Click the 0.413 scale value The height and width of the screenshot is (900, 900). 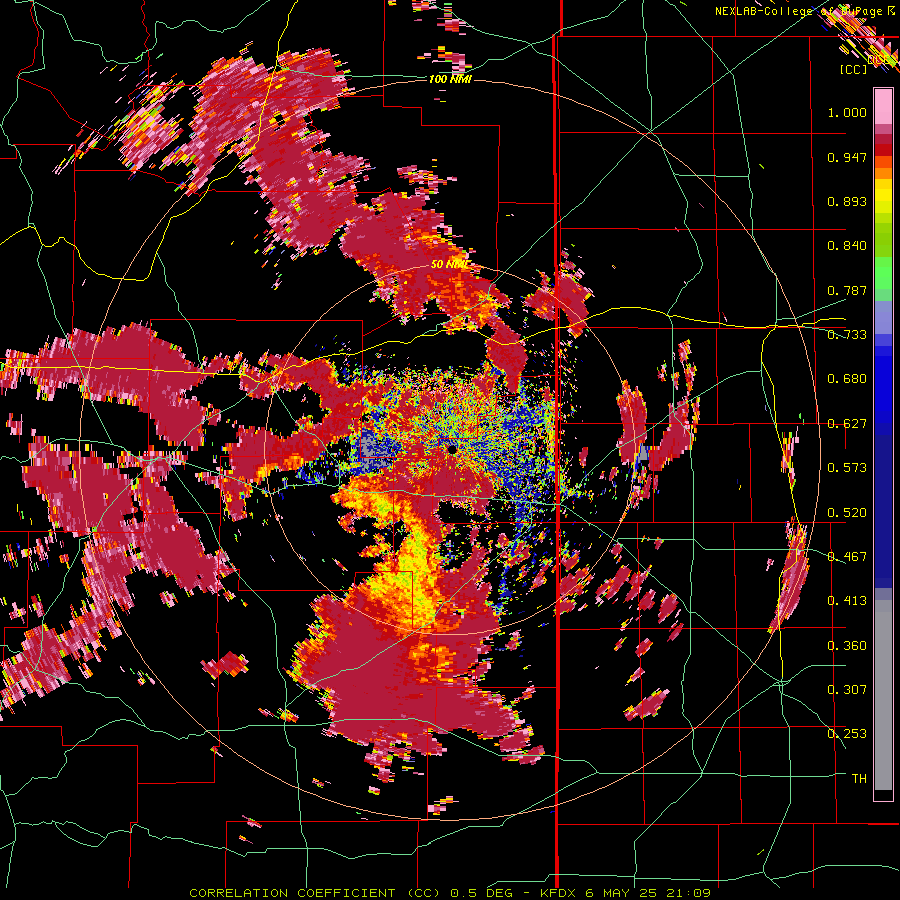click(847, 601)
